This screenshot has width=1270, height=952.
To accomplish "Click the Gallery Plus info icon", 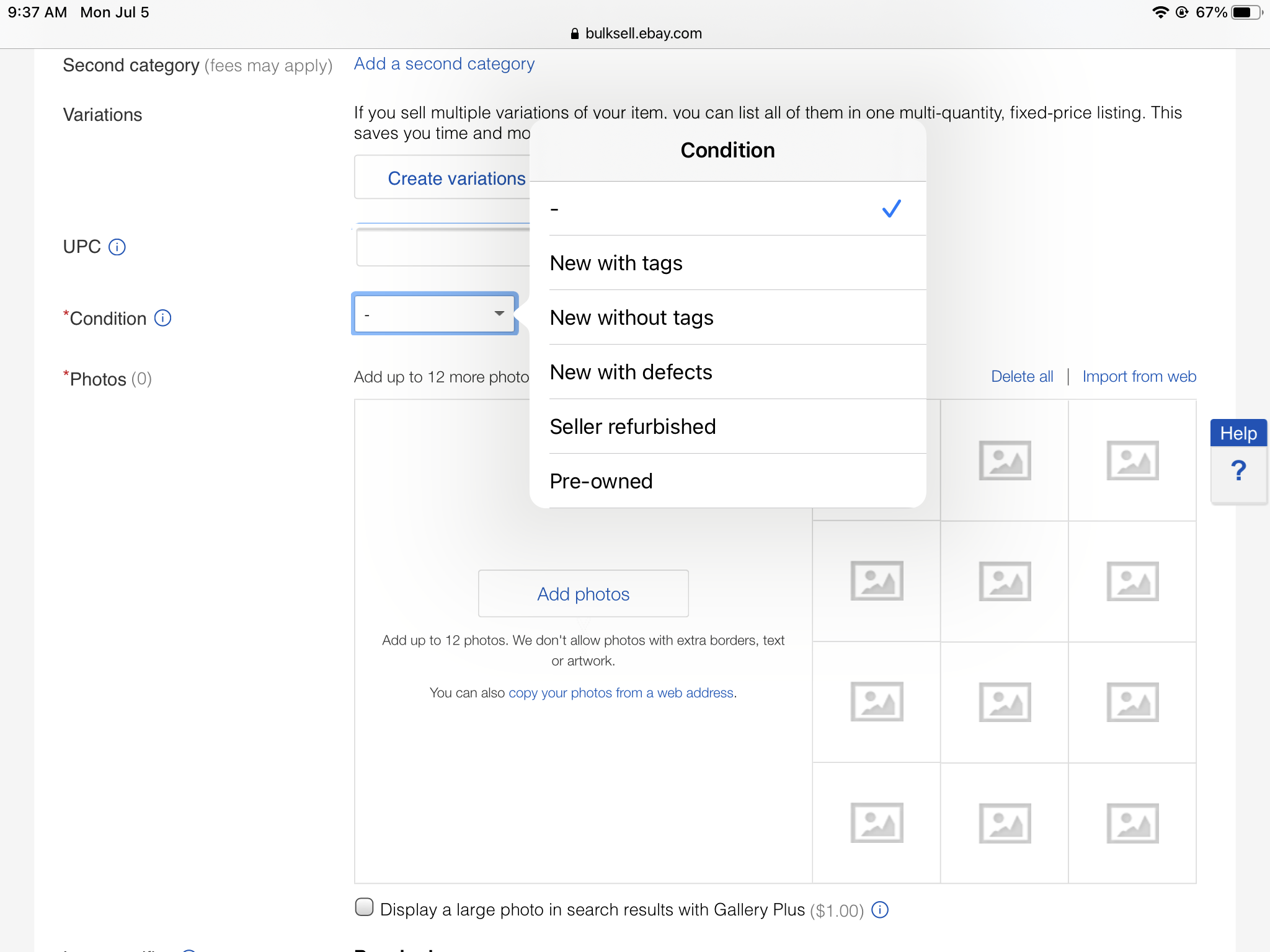I will coord(880,910).
